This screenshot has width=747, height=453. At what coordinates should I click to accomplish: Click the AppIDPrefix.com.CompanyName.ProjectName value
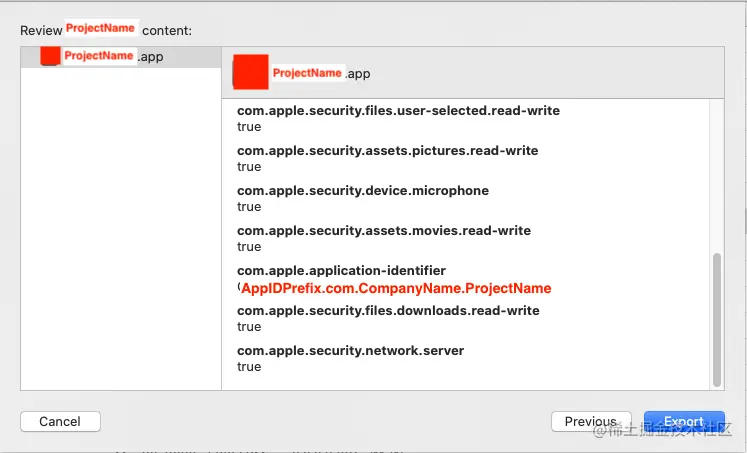396,288
